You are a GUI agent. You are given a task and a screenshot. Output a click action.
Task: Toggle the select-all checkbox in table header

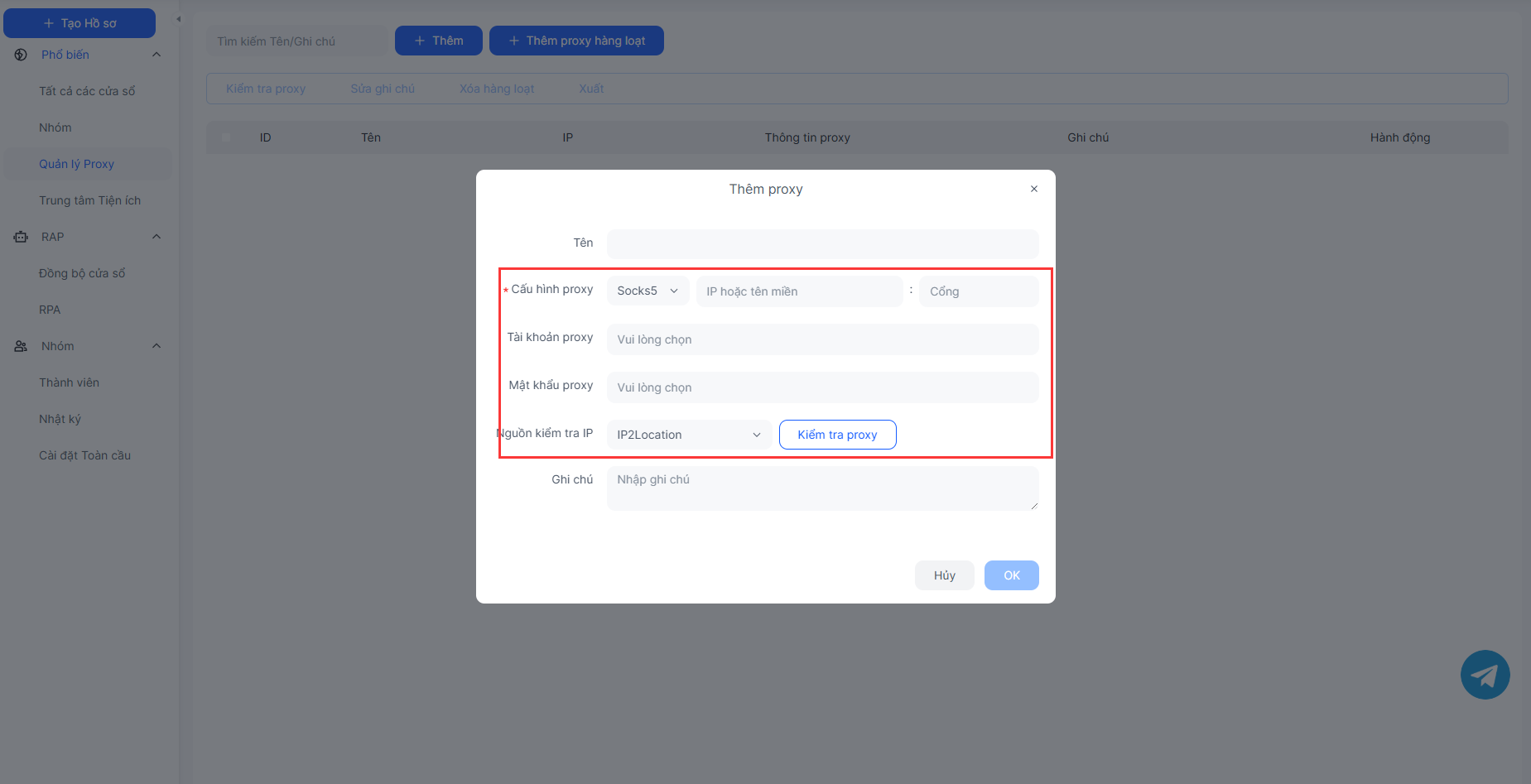[226, 137]
